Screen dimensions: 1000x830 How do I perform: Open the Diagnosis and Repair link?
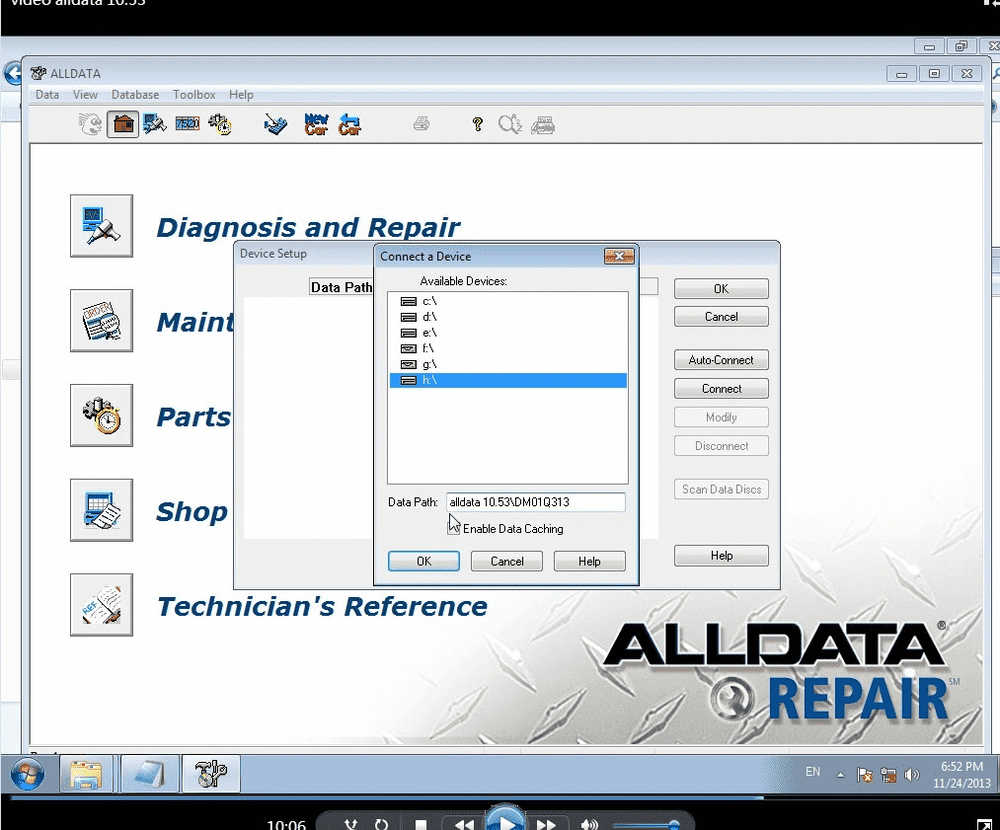click(307, 228)
